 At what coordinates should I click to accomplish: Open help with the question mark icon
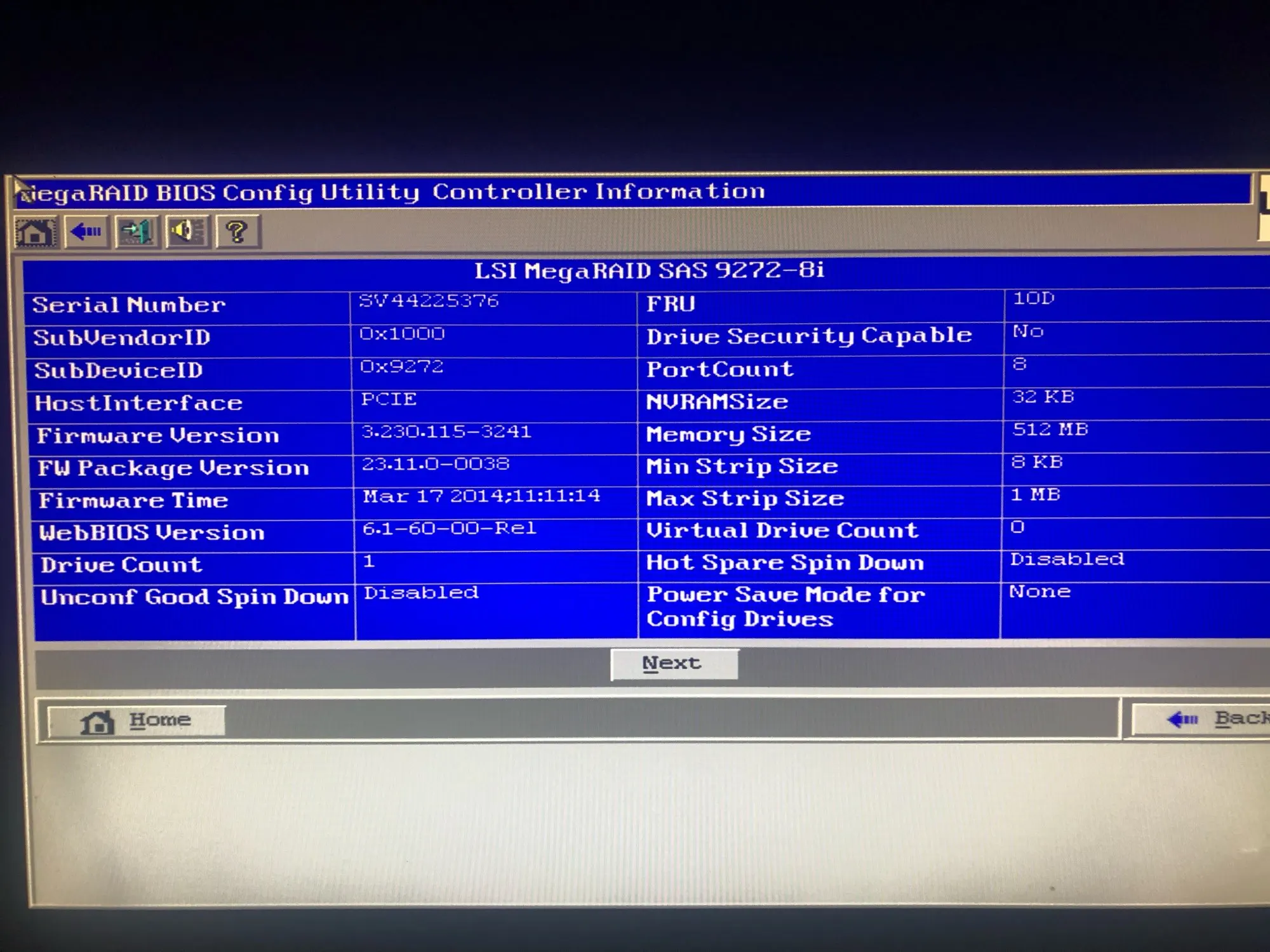(x=237, y=232)
